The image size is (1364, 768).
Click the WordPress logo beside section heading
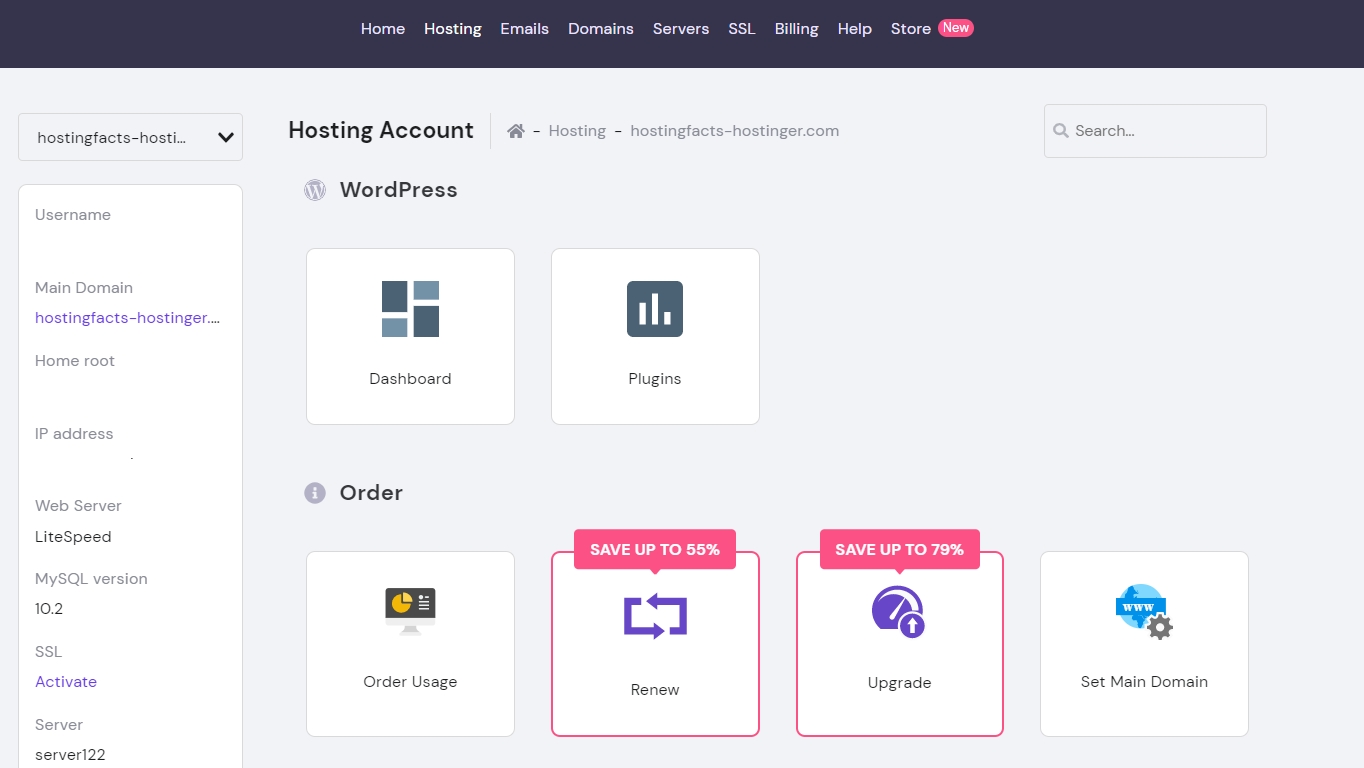coord(315,190)
